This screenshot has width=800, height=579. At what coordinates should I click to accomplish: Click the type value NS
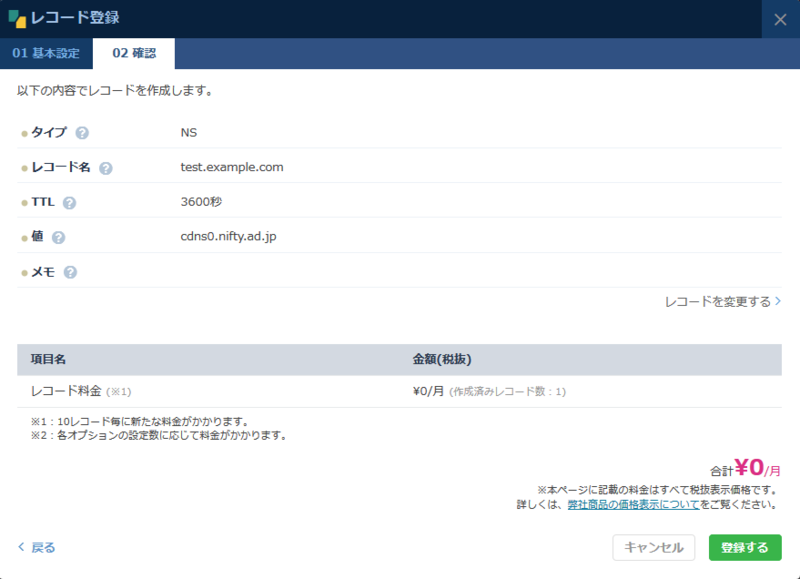click(189, 133)
